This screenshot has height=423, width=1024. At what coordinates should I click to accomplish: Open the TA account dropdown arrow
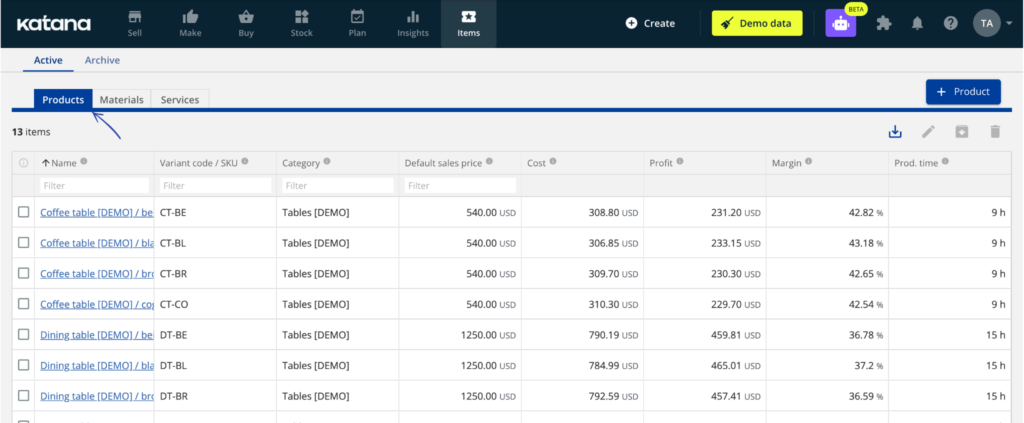tap(1009, 24)
